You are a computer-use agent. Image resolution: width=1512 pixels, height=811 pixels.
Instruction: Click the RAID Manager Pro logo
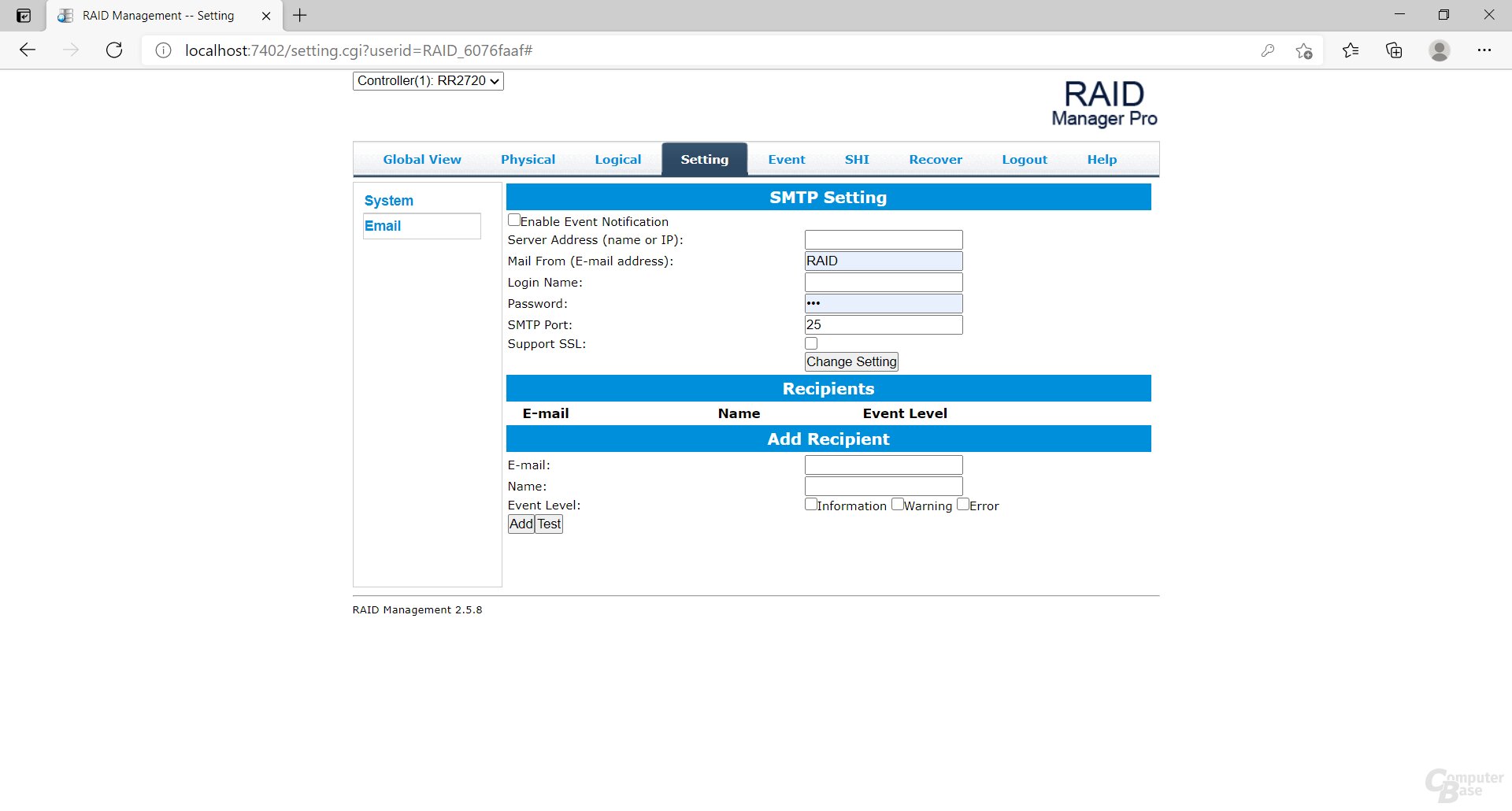tap(1104, 103)
